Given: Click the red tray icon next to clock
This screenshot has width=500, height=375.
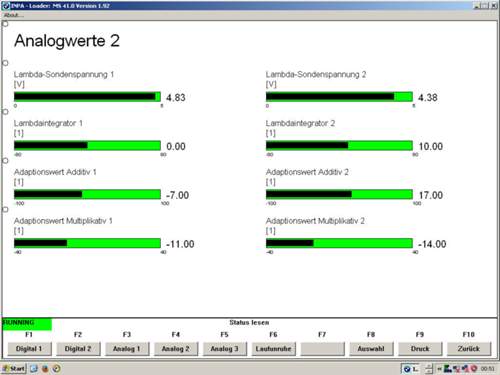Looking at the screenshot, I should point(474,369).
